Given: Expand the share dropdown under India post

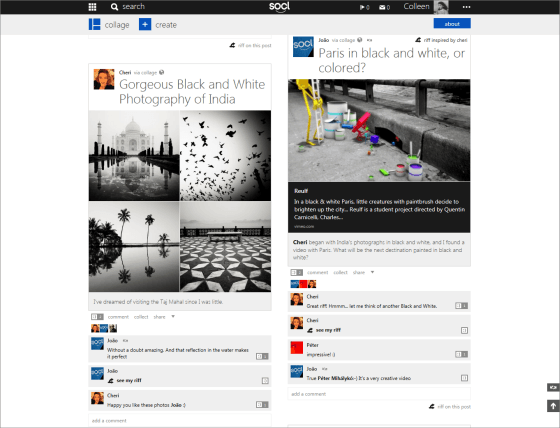Looking at the screenshot, I should click(173, 316).
